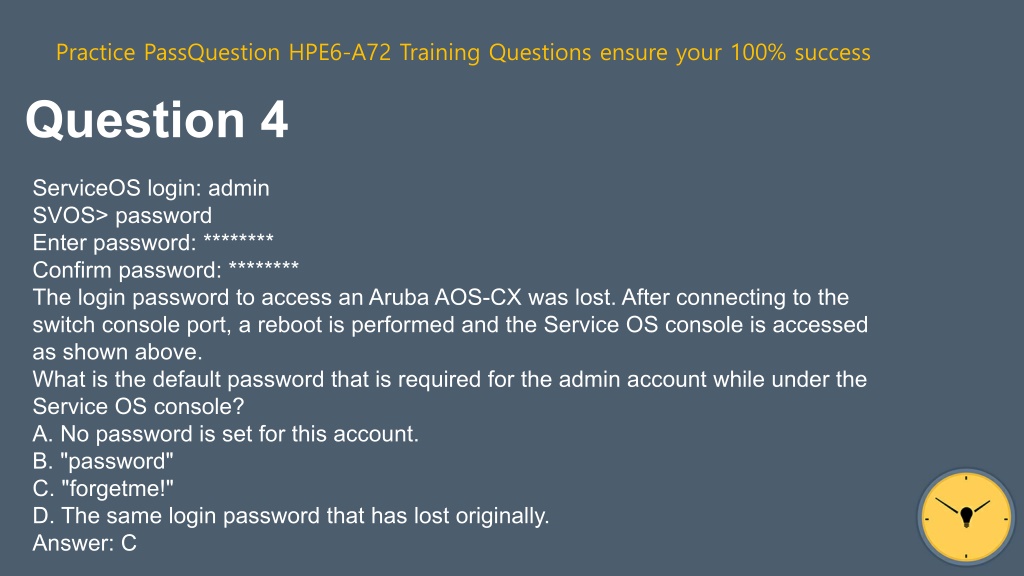Select answer option B "password"
Image resolution: width=1024 pixels, height=576 pixels.
point(103,461)
